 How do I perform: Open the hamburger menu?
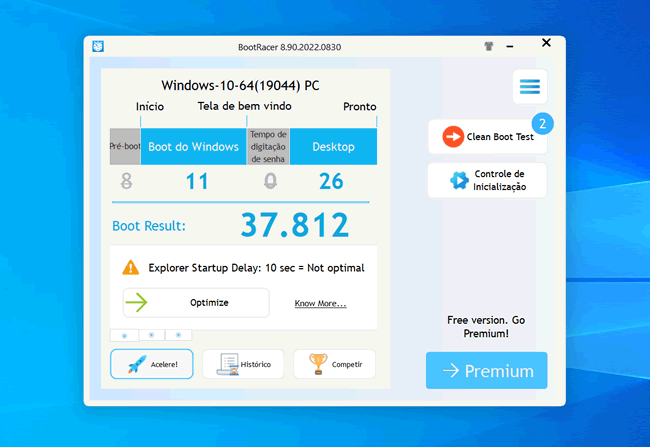click(x=529, y=87)
